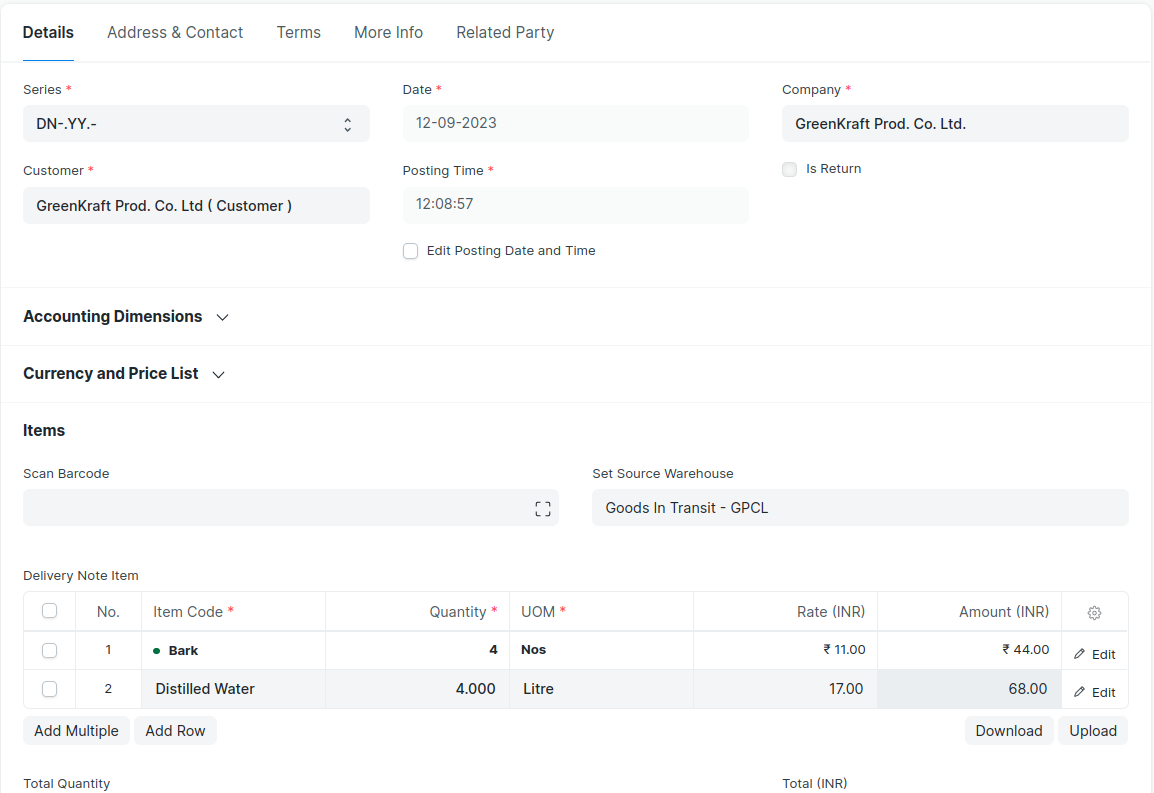Viewport: 1154px width, 793px height.
Task: Click the Set Source Warehouse field
Action: (860, 508)
